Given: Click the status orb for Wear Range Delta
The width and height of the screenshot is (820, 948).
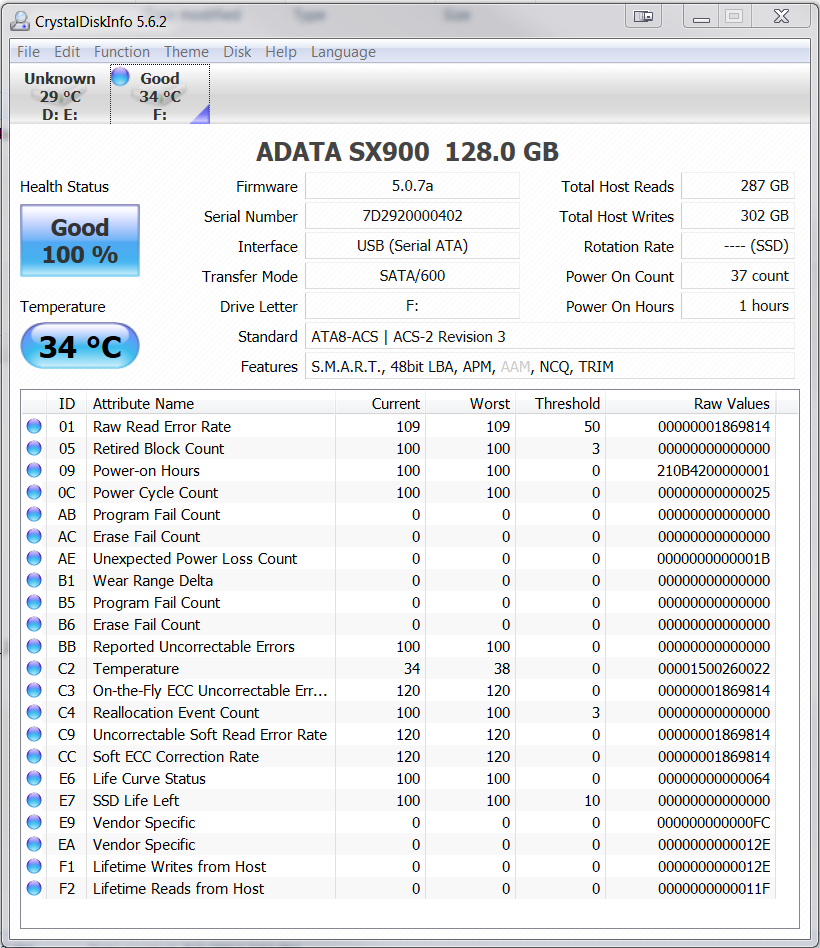Looking at the screenshot, I should [34, 581].
